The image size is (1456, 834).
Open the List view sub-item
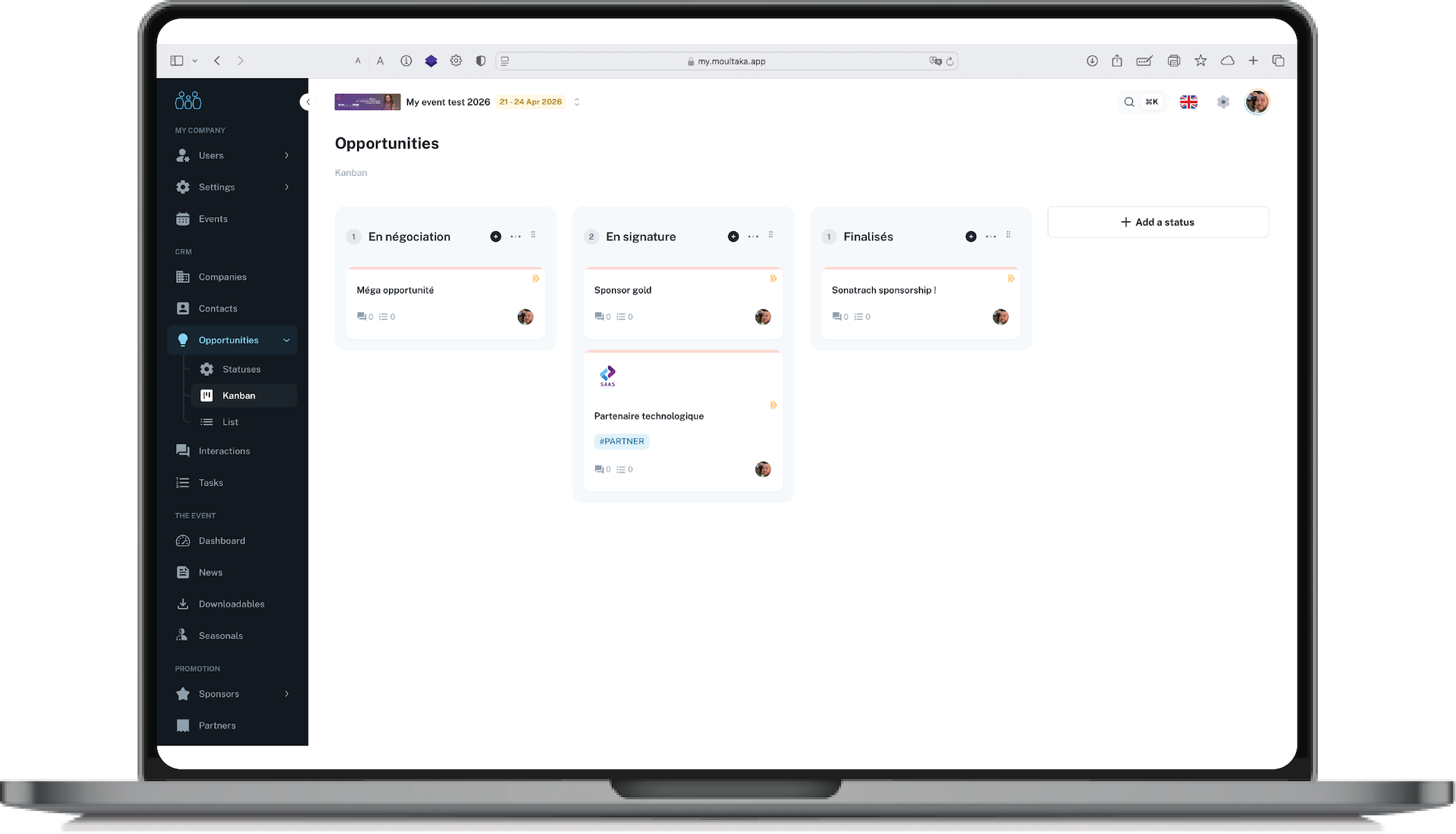tap(243, 422)
